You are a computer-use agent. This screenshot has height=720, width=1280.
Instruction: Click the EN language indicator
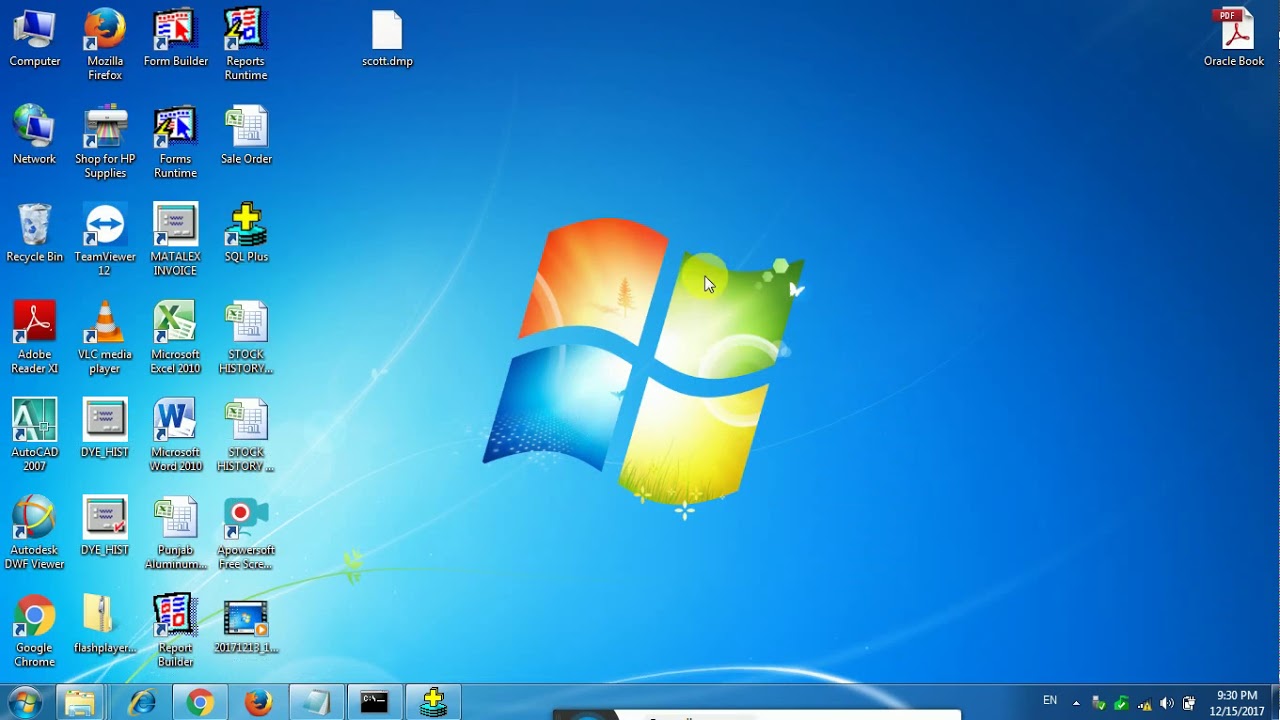coord(1050,701)
